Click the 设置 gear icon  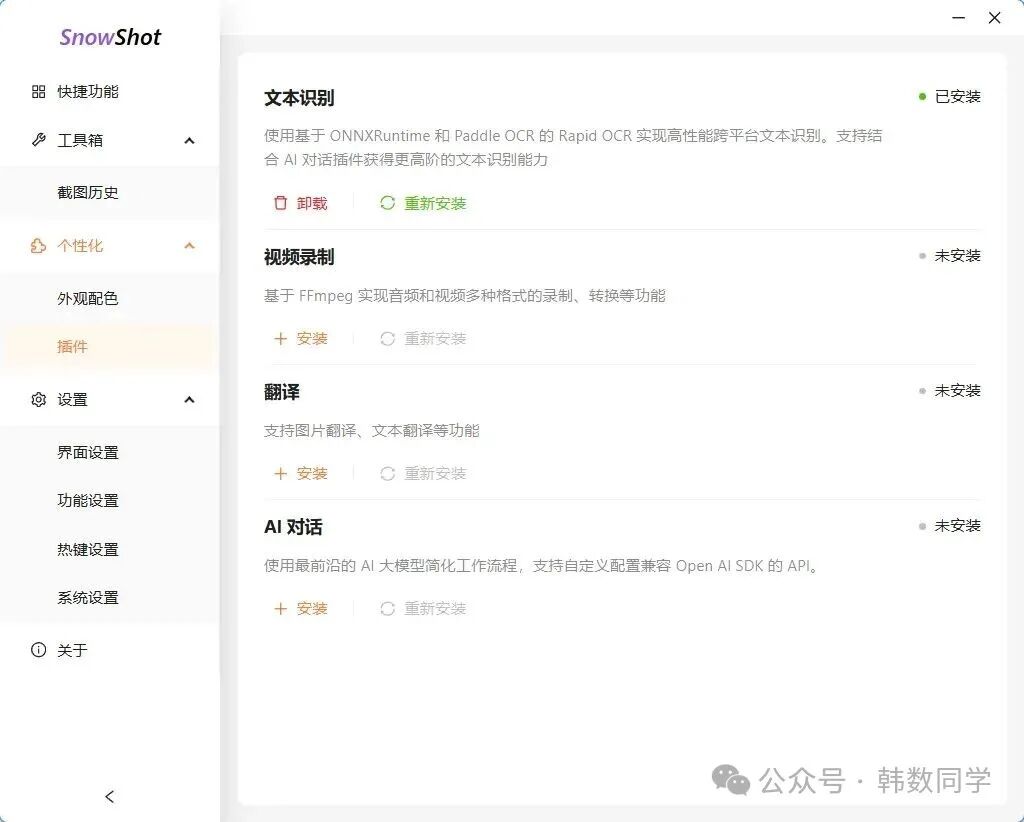point(39,400)
